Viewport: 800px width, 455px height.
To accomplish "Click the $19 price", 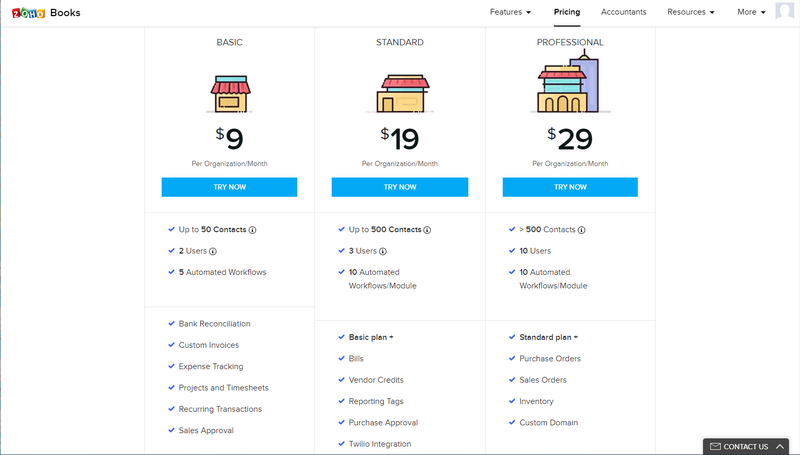I will pos(400,139).
